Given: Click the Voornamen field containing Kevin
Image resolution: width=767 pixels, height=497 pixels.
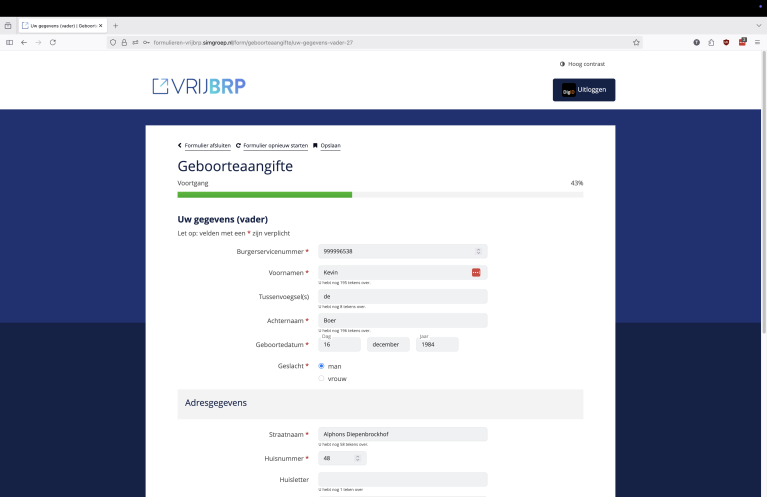Looking at the screenshot, I should point(403,272).
